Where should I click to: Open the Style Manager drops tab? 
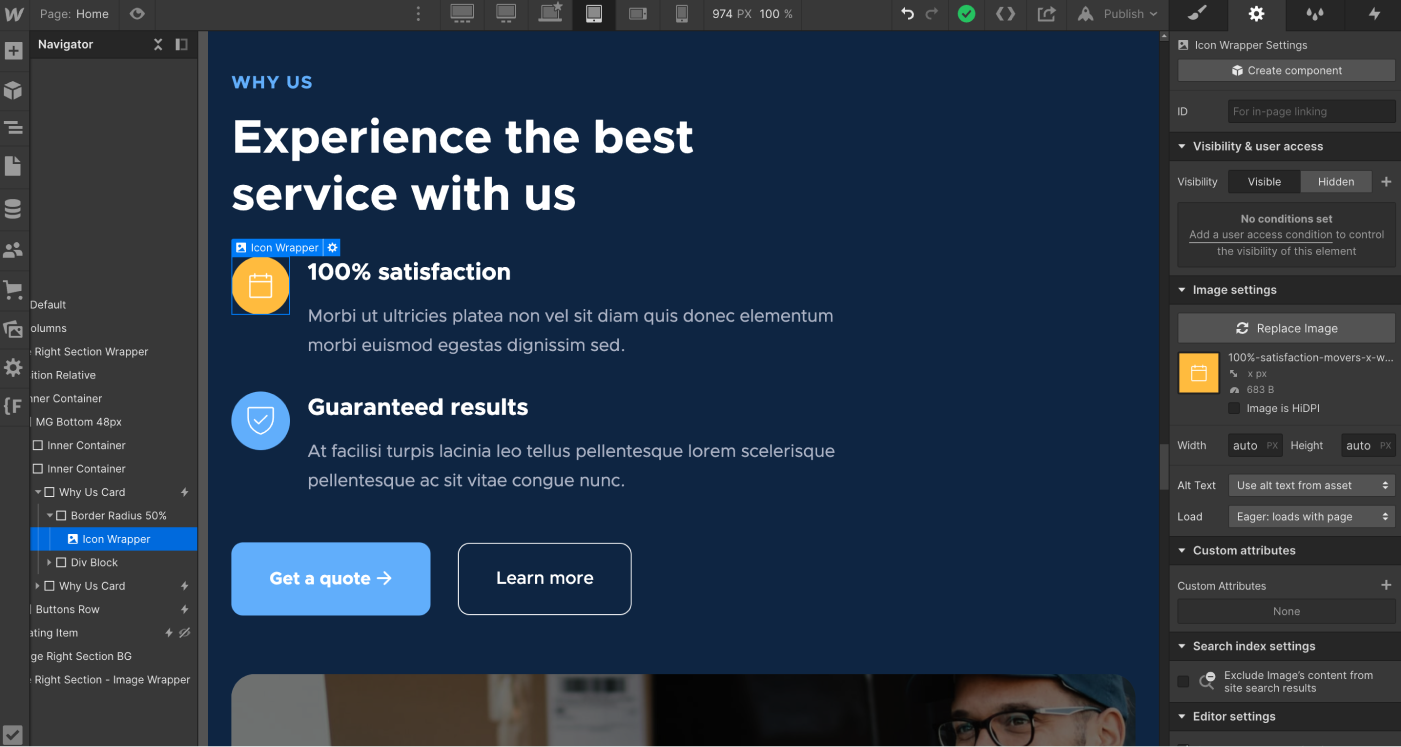coord(1315,14)
